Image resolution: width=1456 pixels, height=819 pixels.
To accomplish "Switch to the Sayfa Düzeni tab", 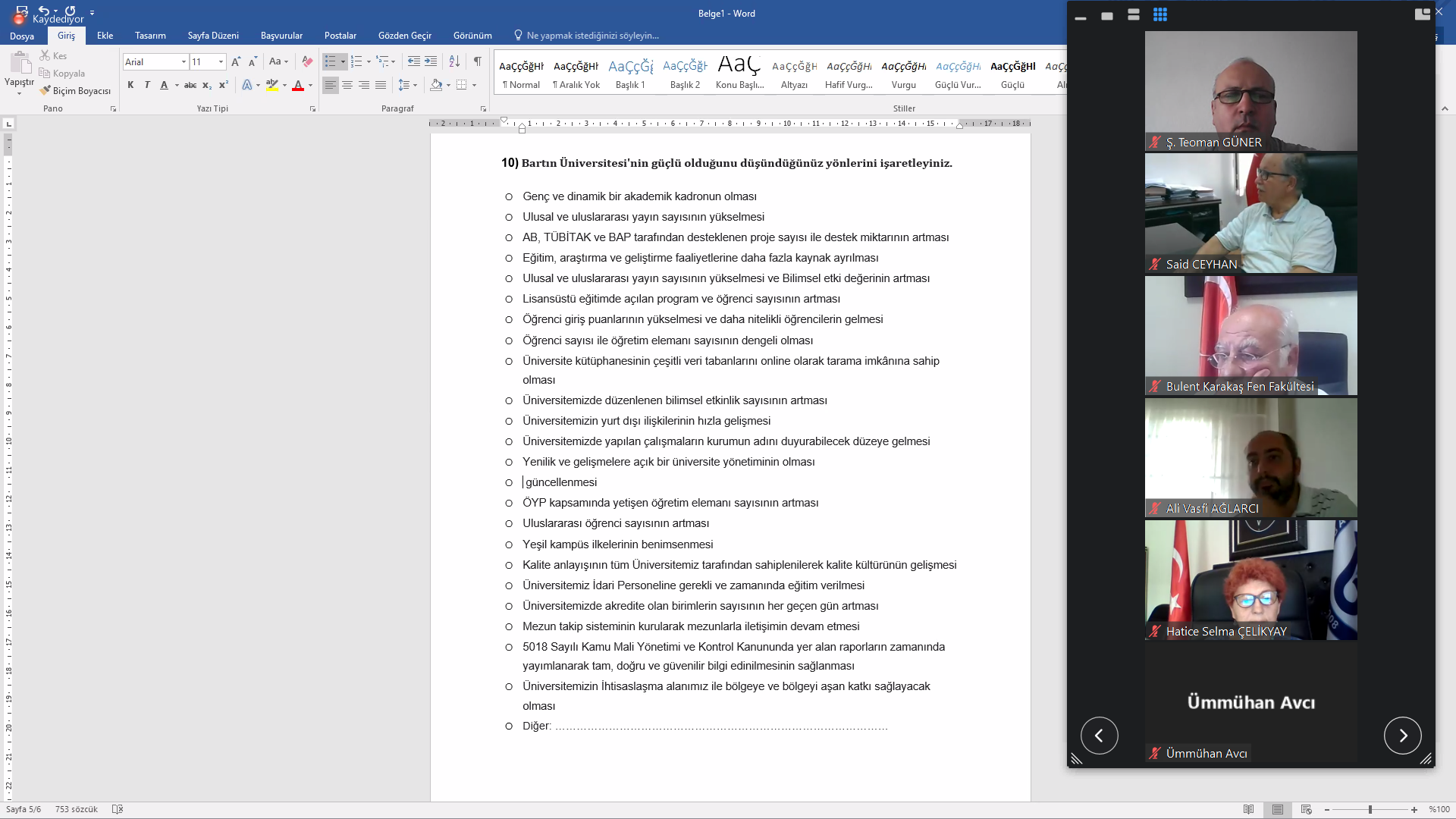I will pyautogui.click(x=213, y=36).
